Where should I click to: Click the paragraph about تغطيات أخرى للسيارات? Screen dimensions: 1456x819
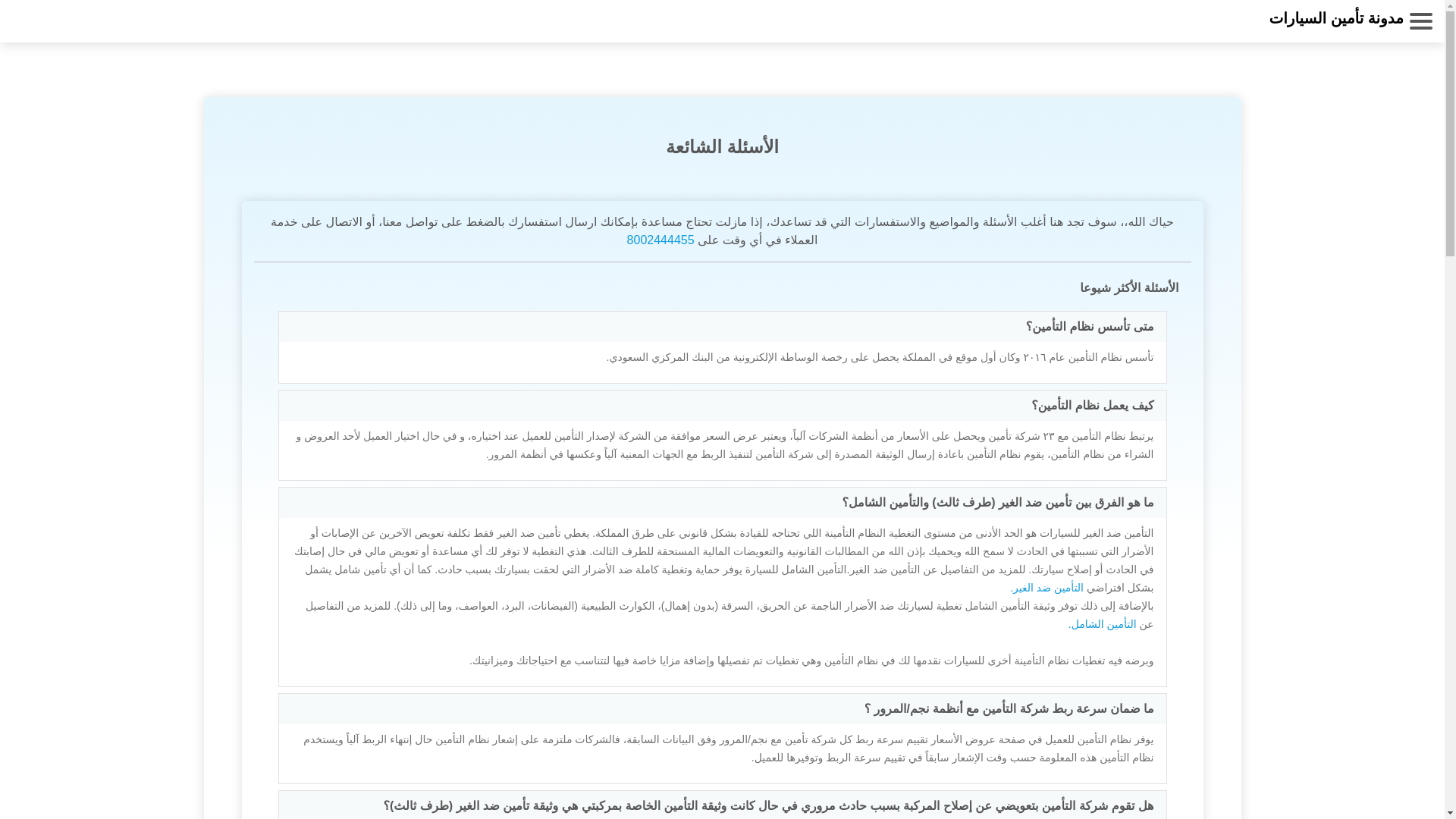tap(811, 661)
